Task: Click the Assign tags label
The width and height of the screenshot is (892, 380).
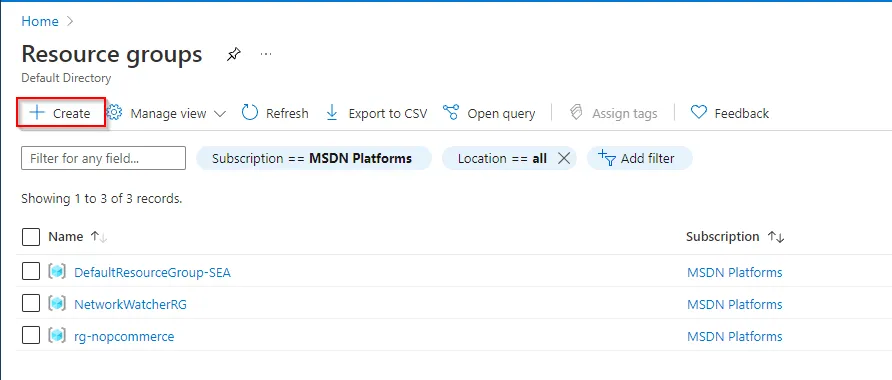Action: point(625,114)
